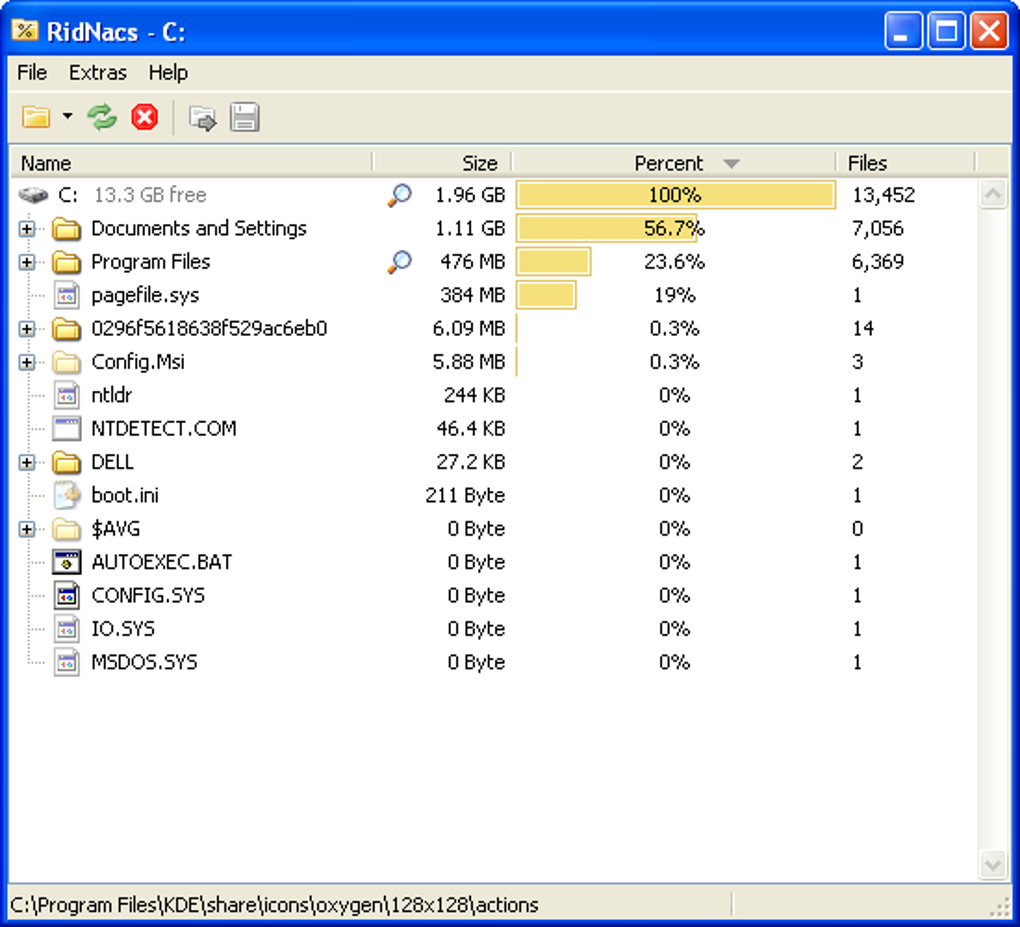The width and height of the screenshot is (1020, 927).
Task: Click magnifier icon on Program Files row
Action: tap(399, 262)
